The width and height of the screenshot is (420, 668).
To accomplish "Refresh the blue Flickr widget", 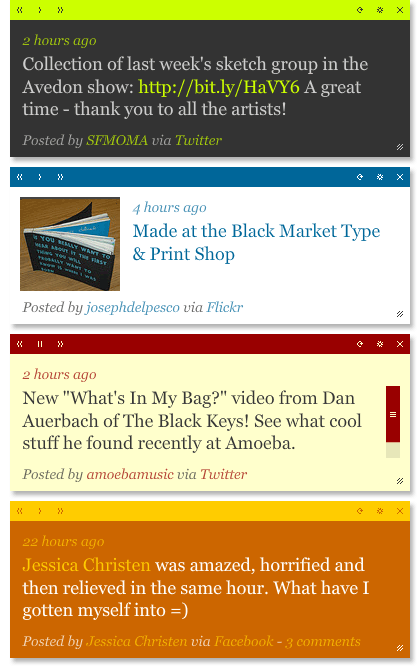I will tap(360, 177).
